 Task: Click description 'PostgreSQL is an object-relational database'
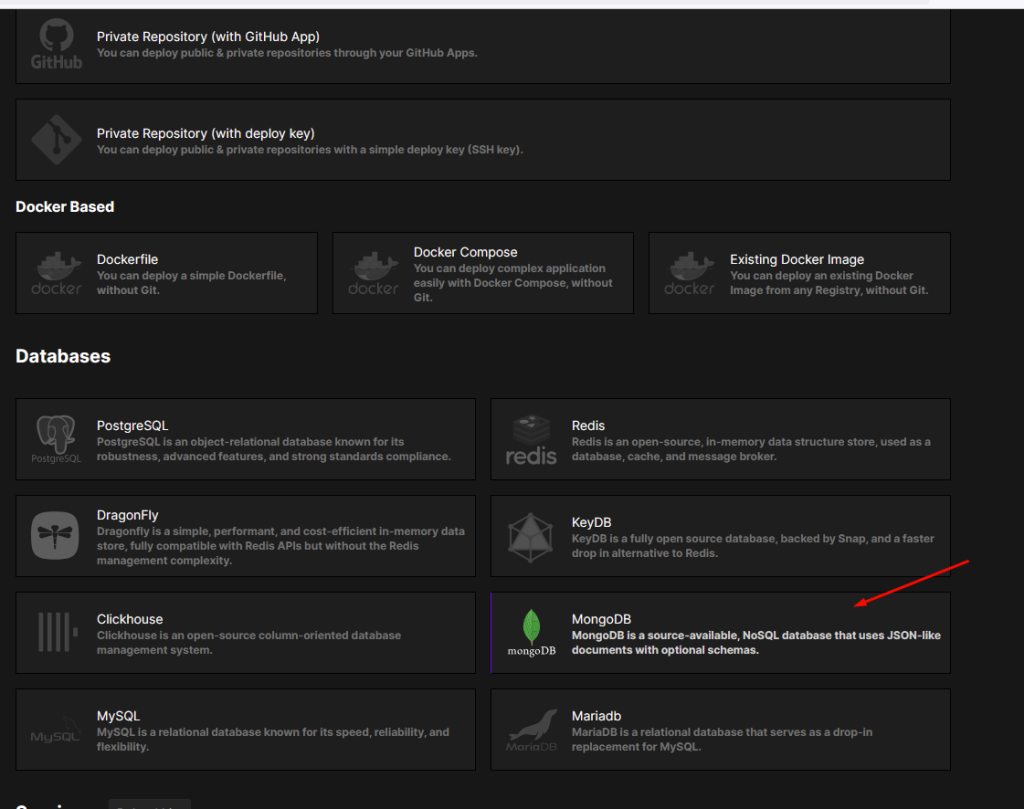(274, 449)
